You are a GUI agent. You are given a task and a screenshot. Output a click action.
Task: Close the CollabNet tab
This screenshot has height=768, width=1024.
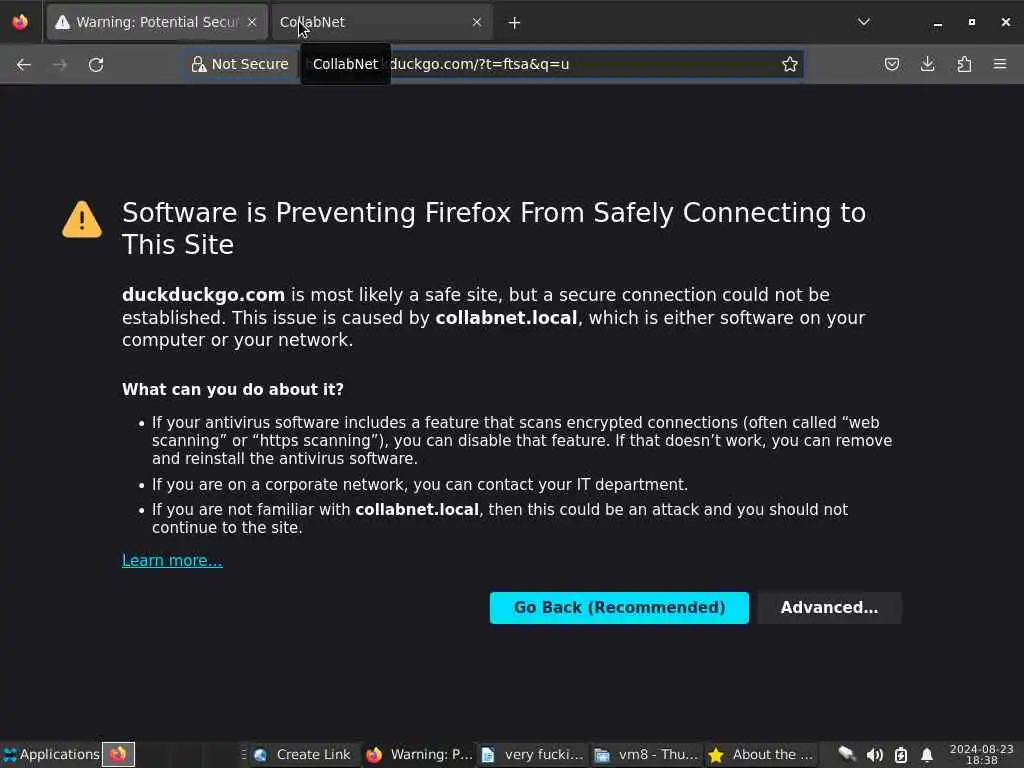[x=477, y=22]
